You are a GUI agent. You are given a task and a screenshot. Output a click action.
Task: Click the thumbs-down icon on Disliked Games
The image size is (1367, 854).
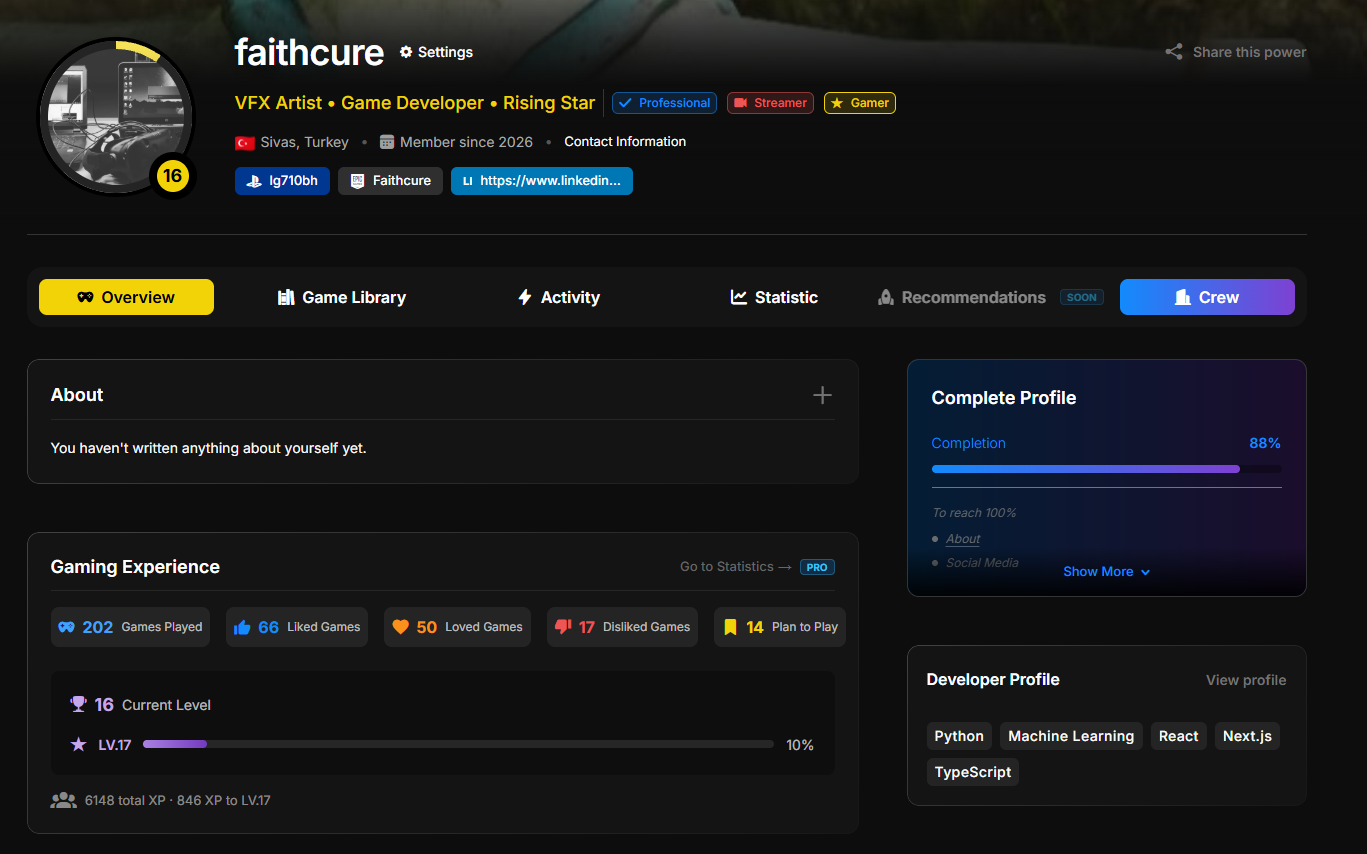click(563, 626)
